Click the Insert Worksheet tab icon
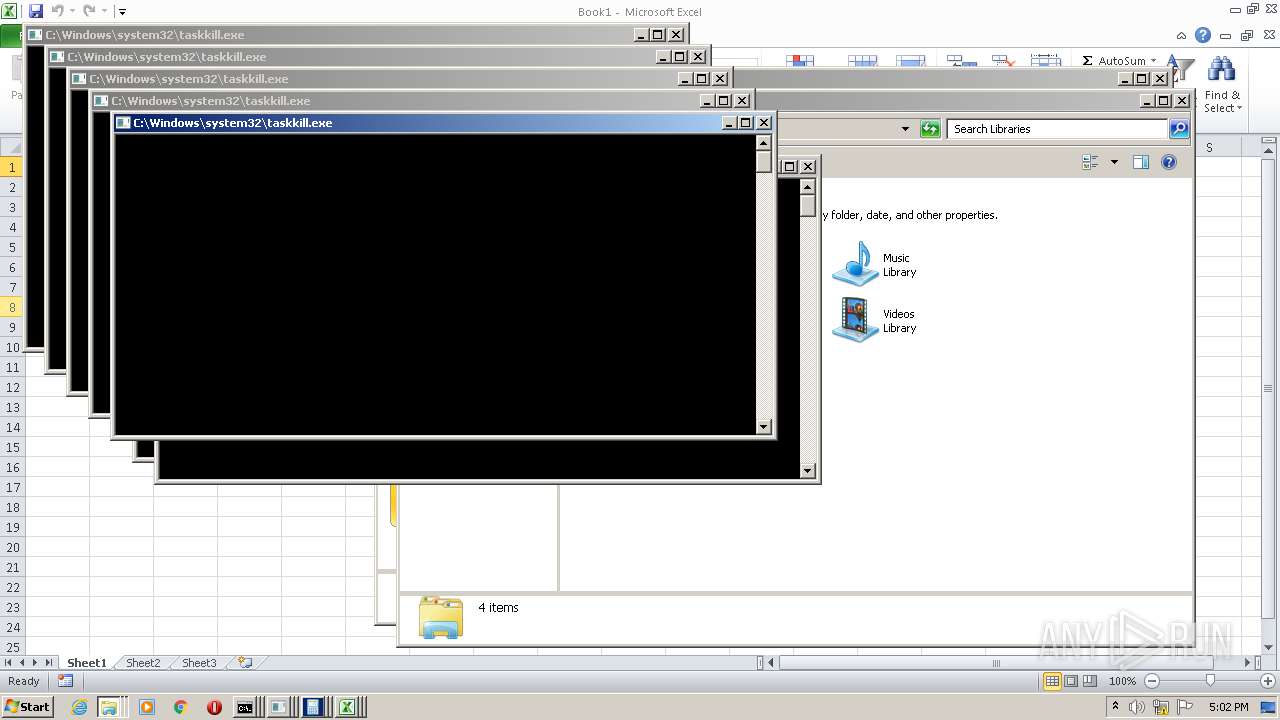This screenshot has height=720, width=1280. coord(244,663)
